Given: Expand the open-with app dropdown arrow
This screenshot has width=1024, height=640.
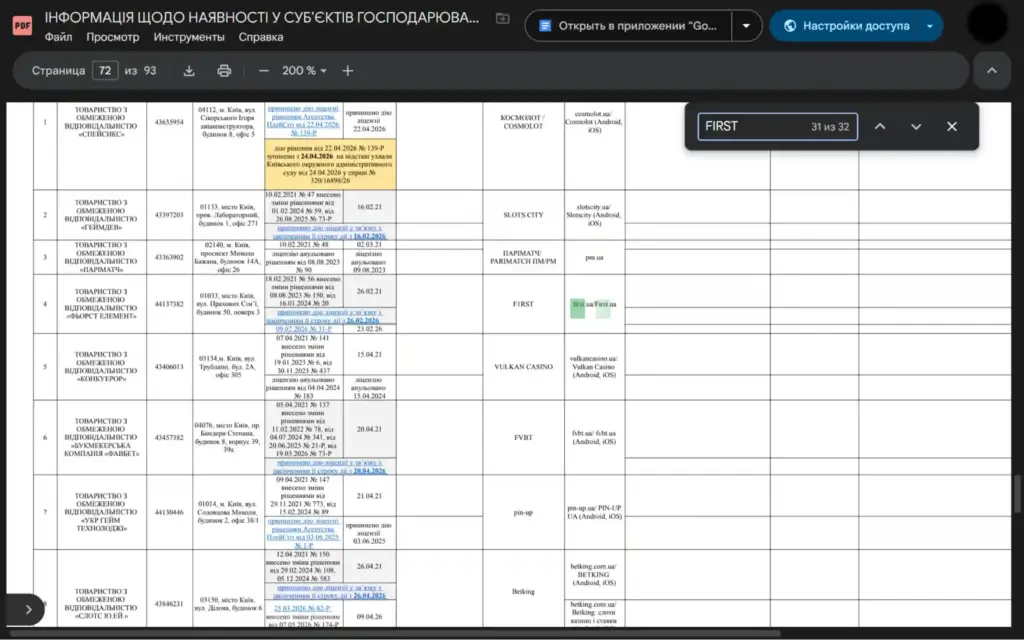Looking at the screenshot, I should point(746,26).
